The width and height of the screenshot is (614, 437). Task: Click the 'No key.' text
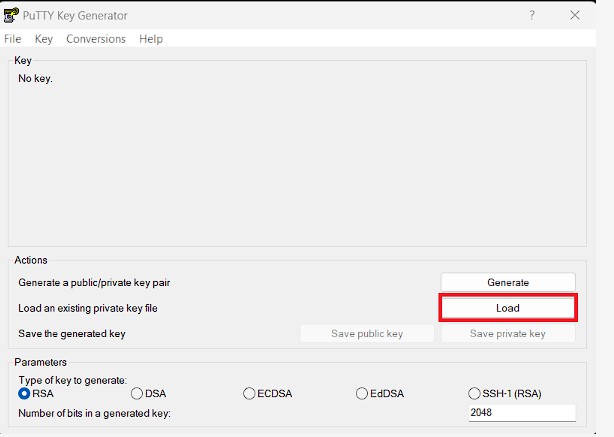pos(35,79)
